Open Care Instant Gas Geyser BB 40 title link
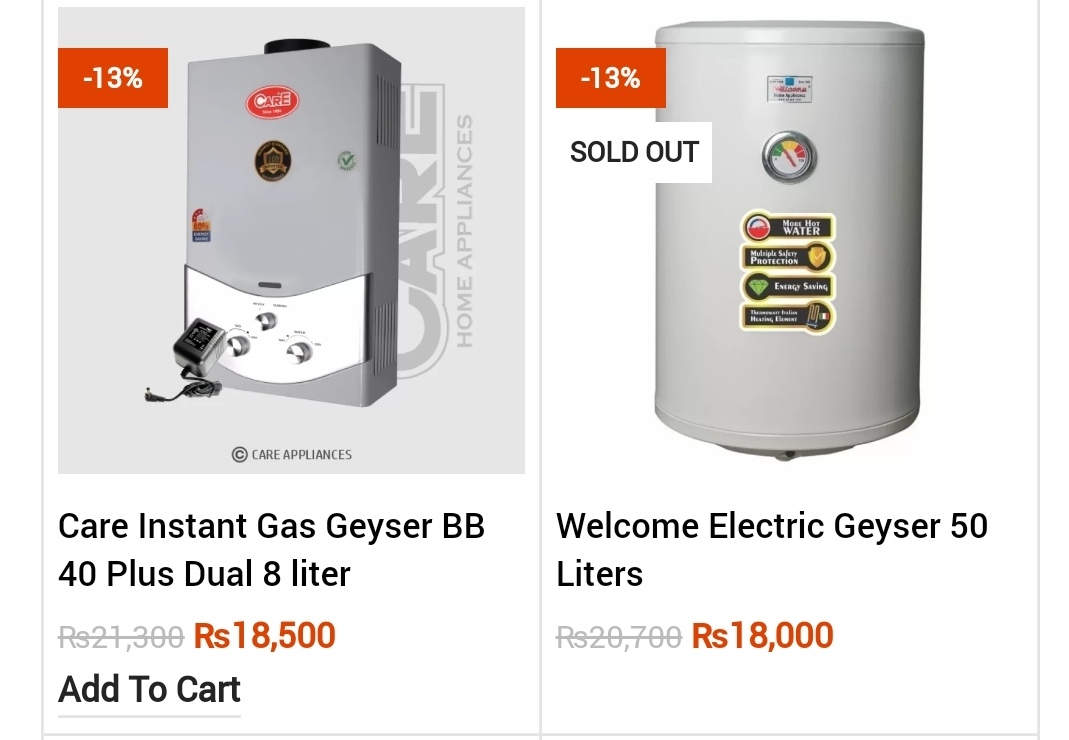 tap(271, 550)
